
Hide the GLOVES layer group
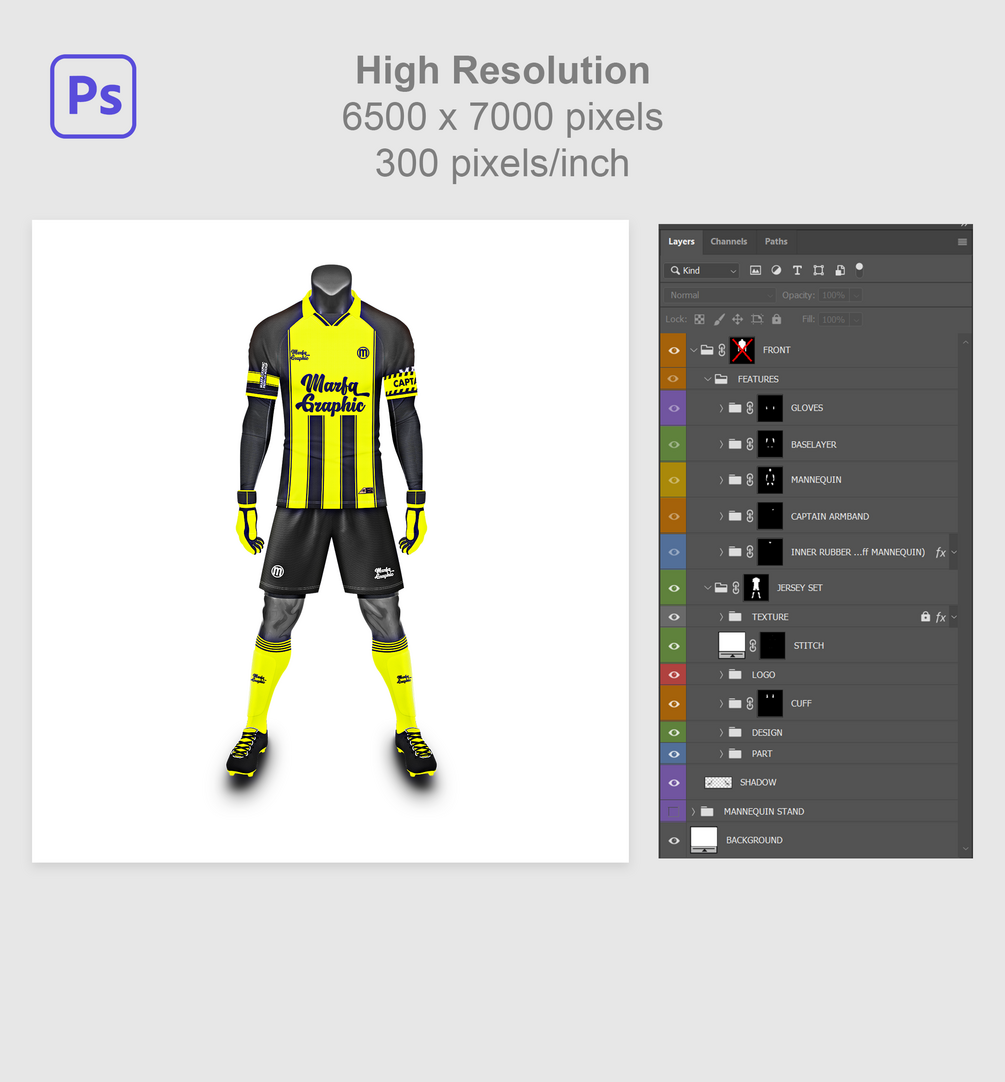point(674,409)
